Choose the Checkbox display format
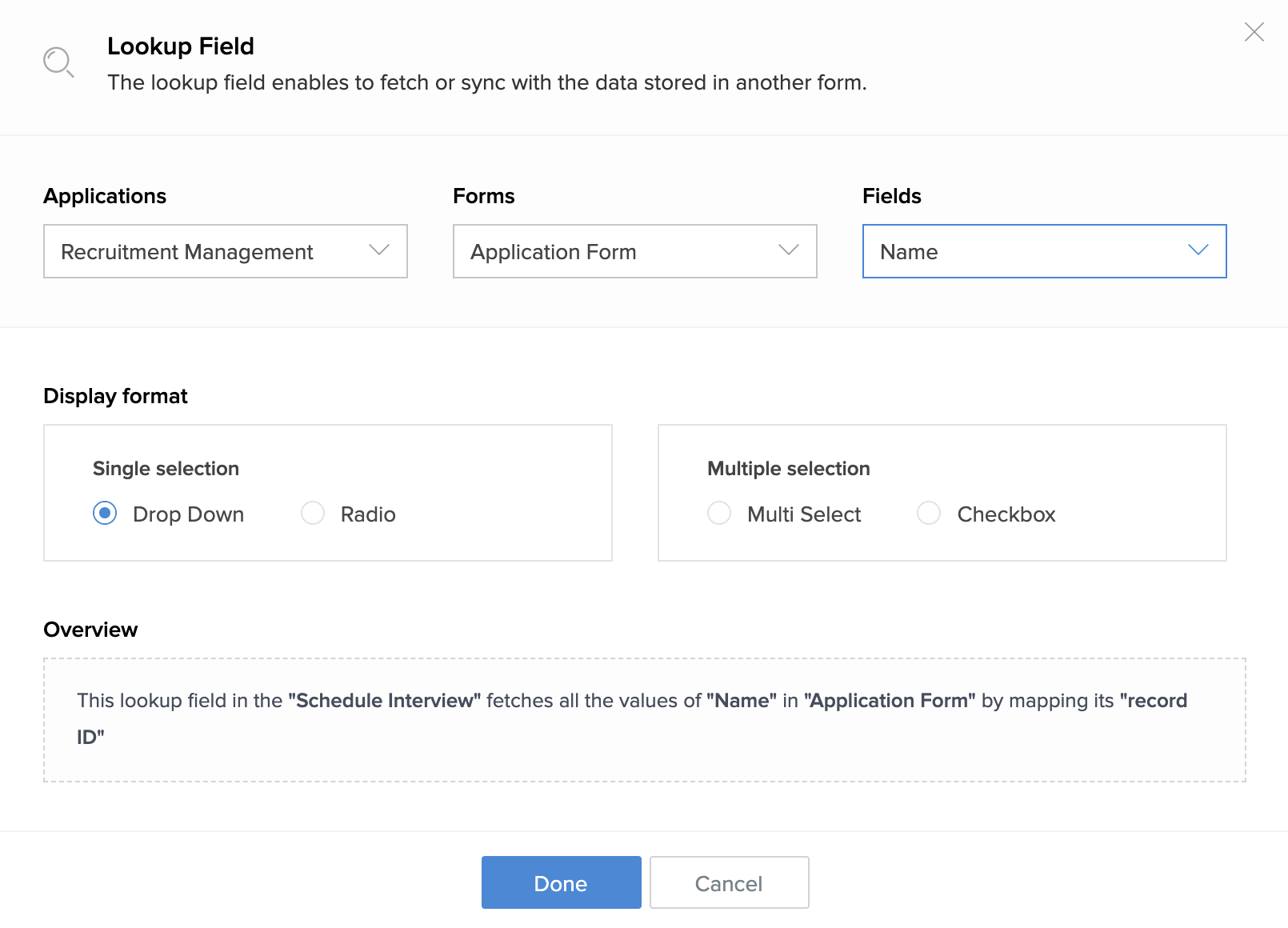 [929, 513]
